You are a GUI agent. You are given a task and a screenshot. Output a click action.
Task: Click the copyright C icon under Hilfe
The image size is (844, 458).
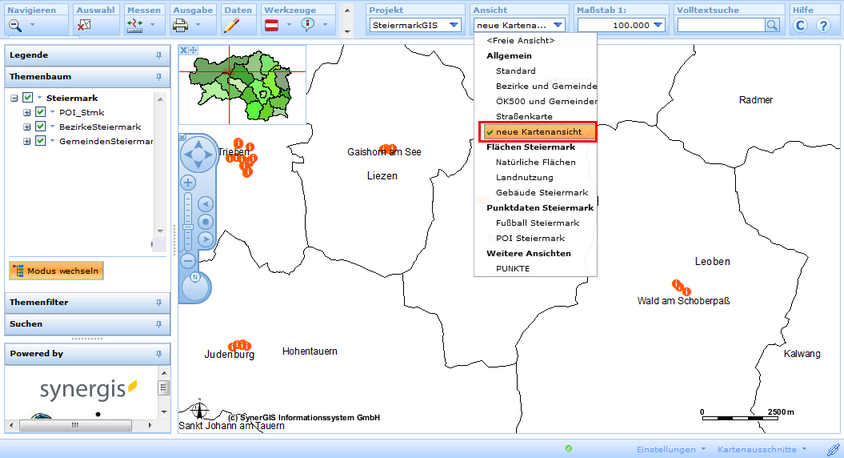pos(800,25)
